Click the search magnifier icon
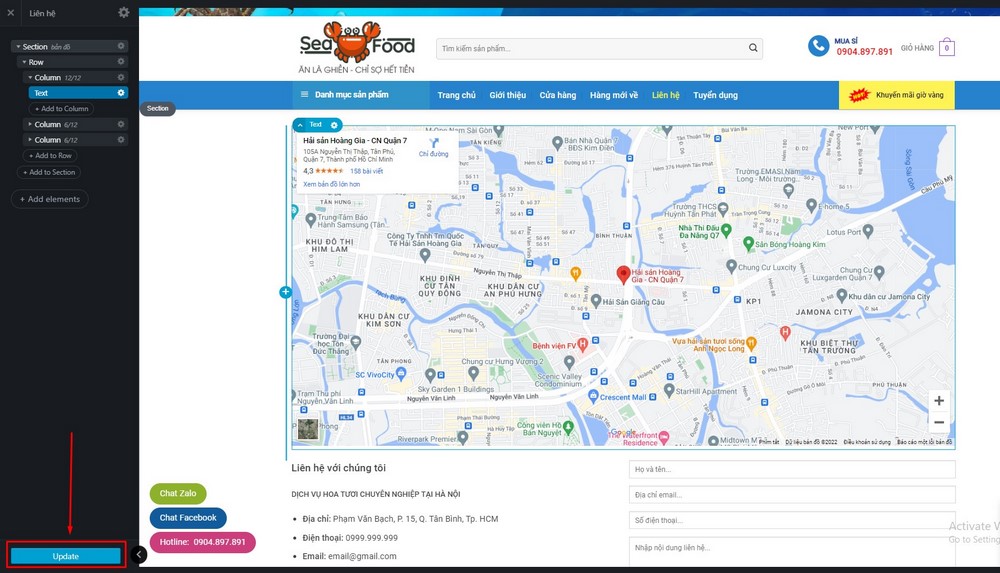 [x=753, y=48]
